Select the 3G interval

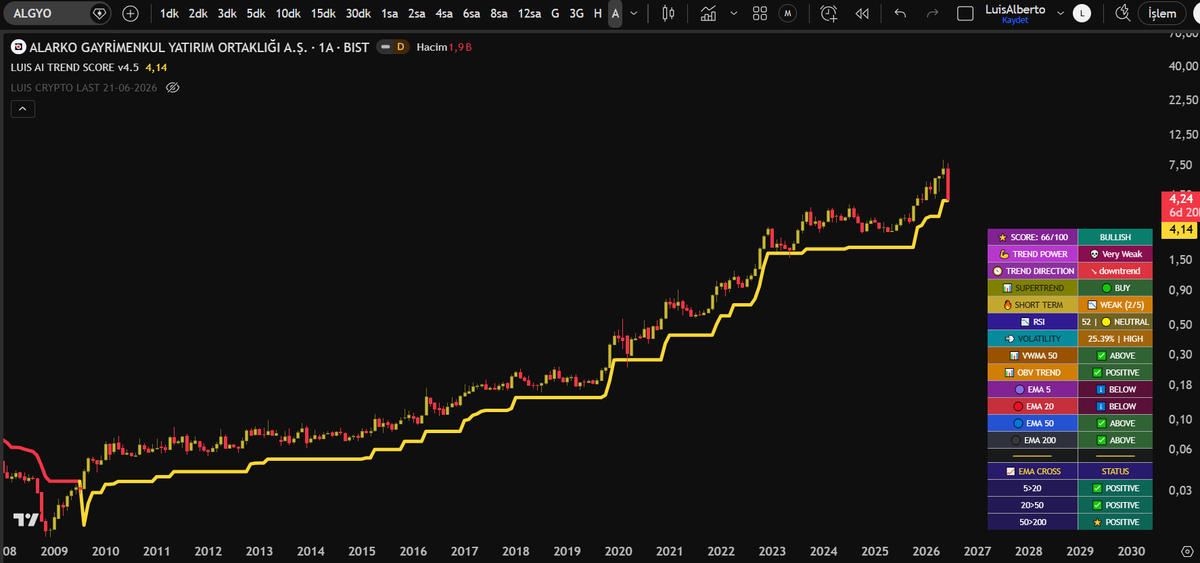point(576,13)
